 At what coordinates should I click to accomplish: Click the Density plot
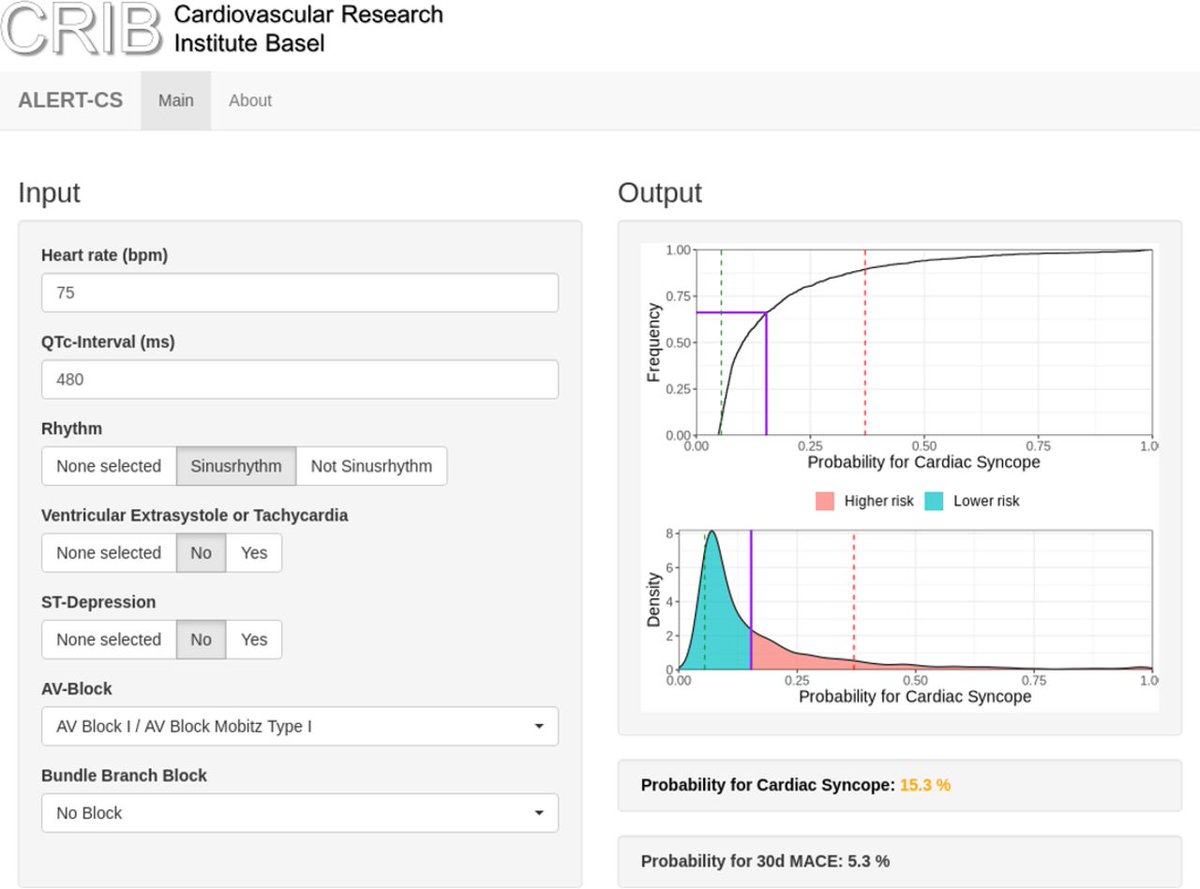click(915, 601)
